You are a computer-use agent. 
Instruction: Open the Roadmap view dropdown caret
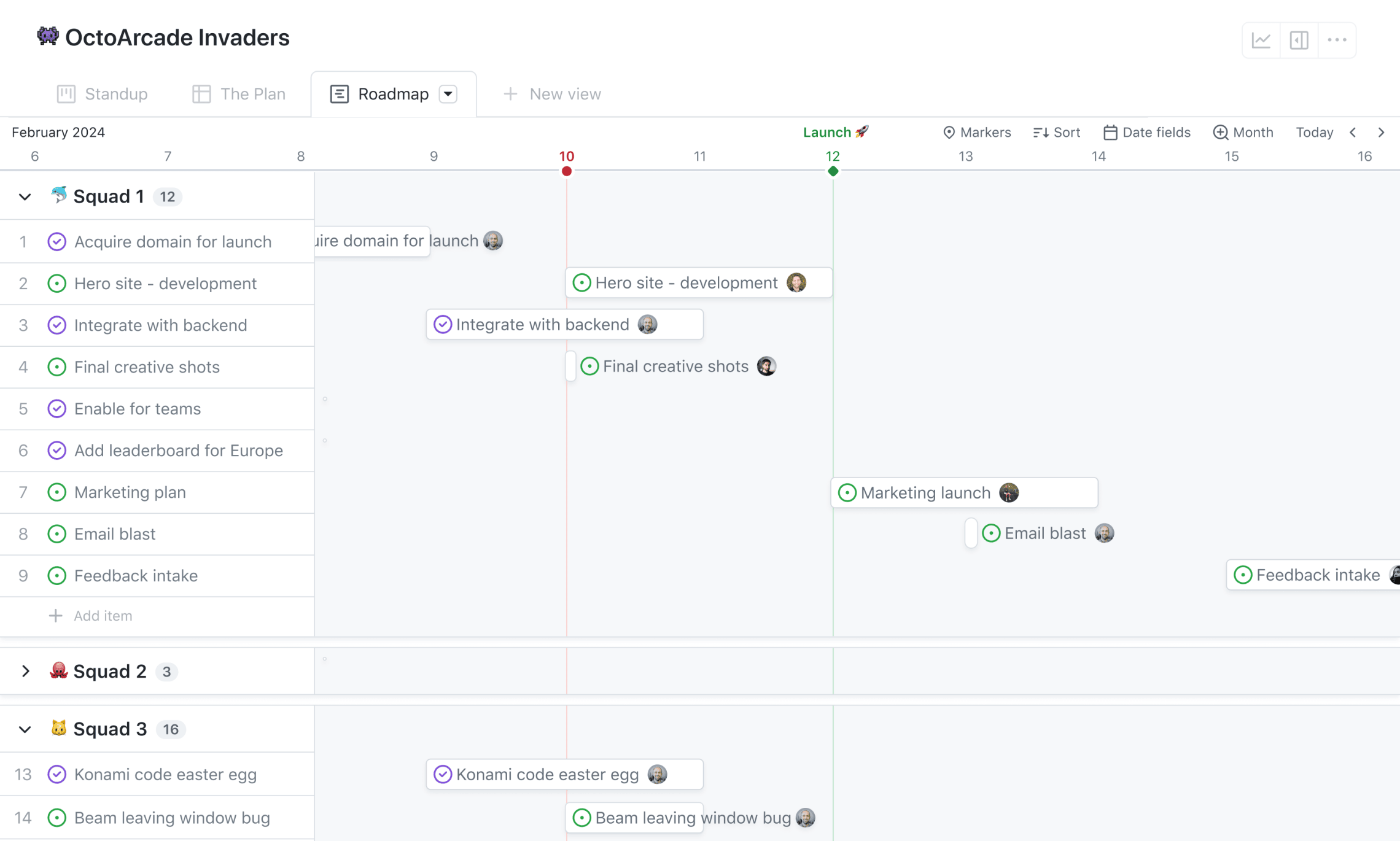point(448,93)
